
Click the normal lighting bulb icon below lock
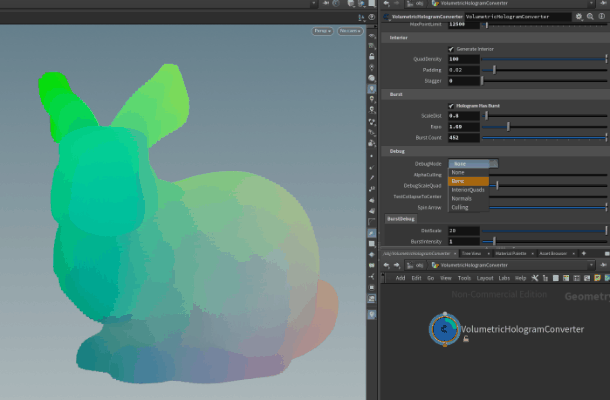pos(372,67)
